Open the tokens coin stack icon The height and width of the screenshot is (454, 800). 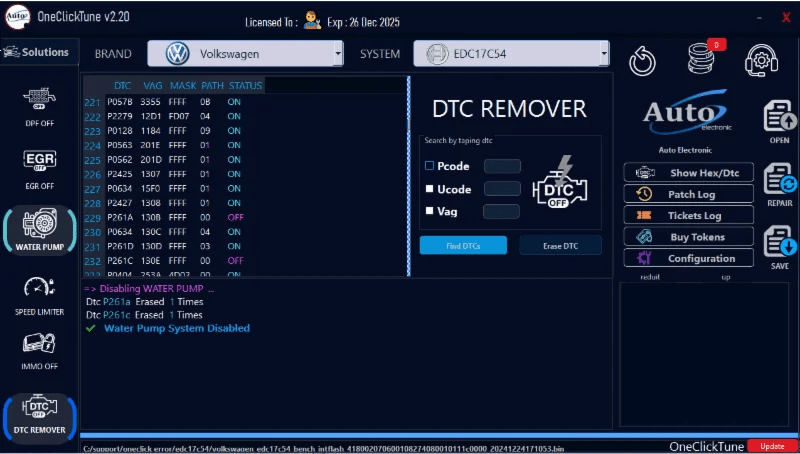pyautogui.click(x=701, y=58)
